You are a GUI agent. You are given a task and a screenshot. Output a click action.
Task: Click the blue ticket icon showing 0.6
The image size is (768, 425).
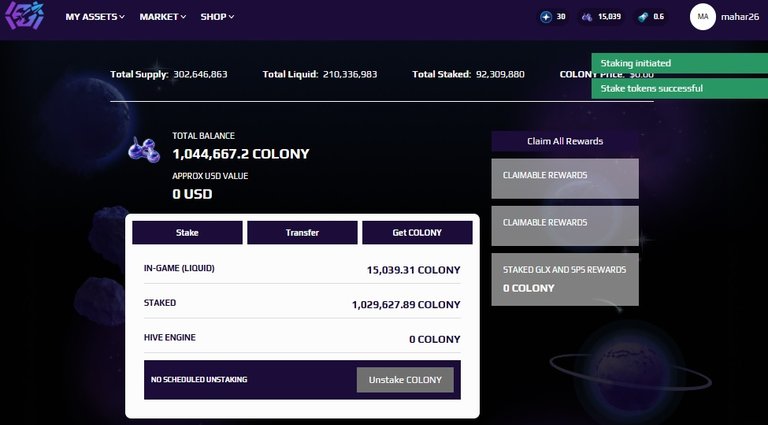tap(643, 17)
